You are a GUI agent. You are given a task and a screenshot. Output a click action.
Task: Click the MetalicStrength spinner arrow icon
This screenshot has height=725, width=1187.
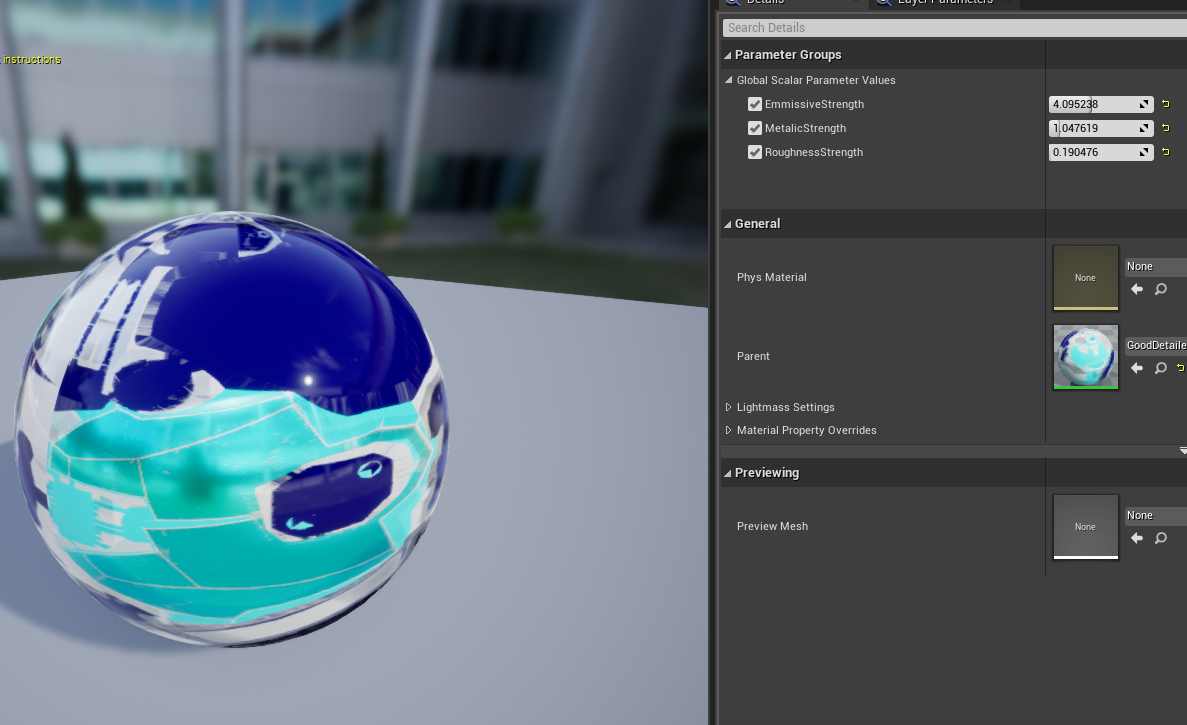[x=1145, y=129]
